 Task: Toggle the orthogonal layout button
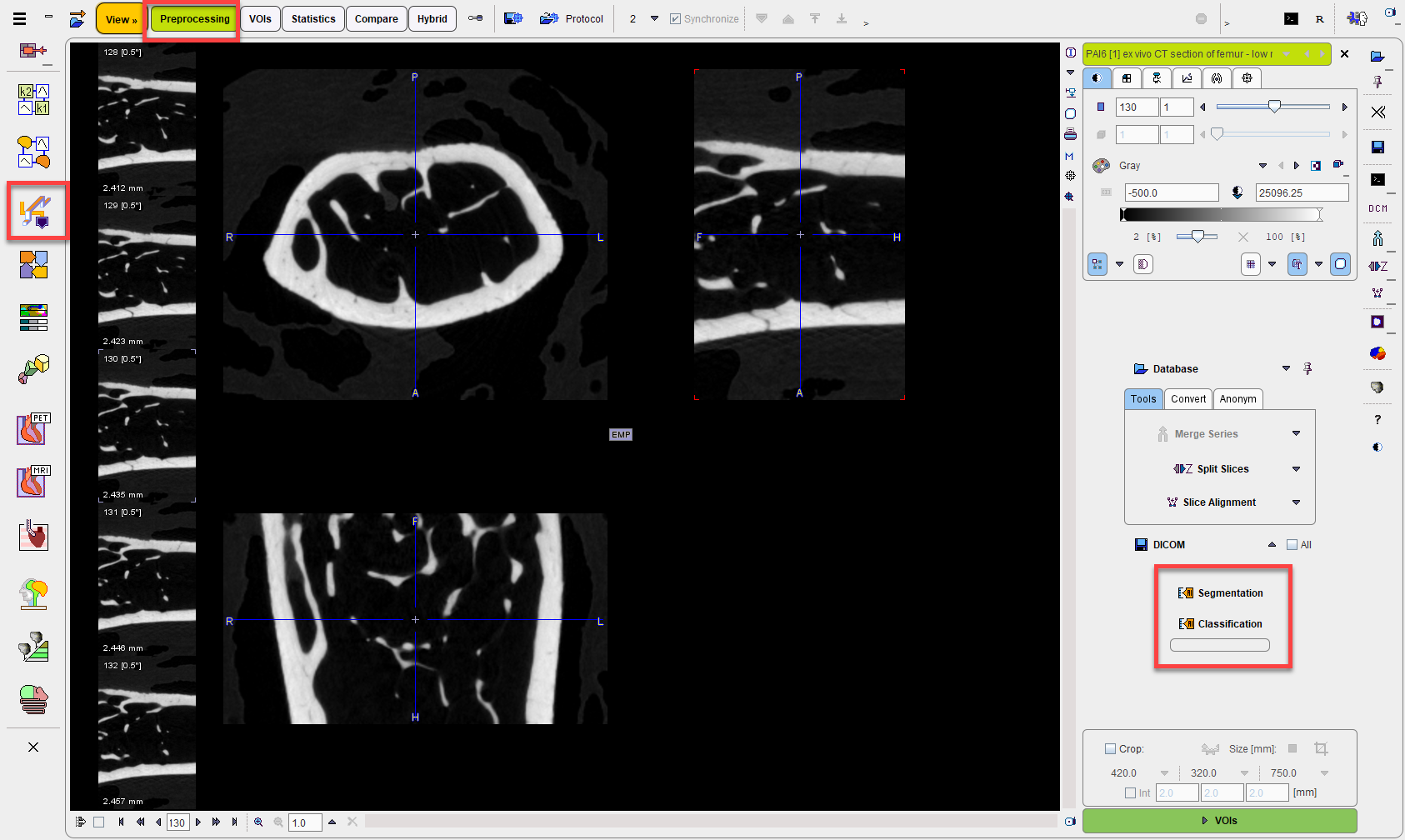click(x=1097, y=264)
